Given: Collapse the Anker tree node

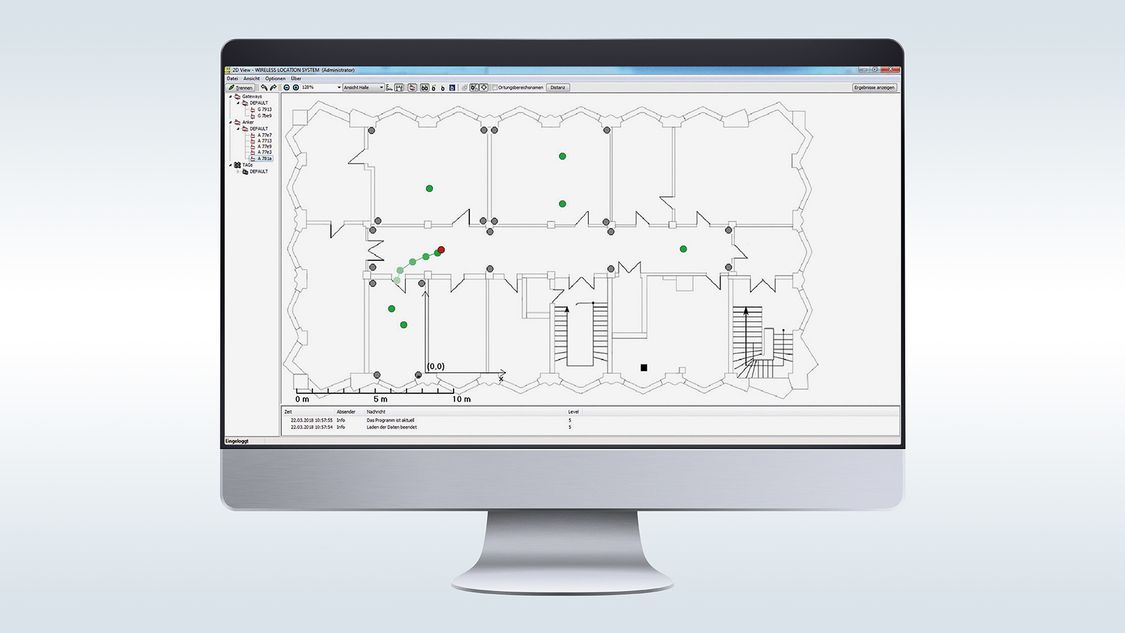Looking at the screenshot, I should pos(230,122).
